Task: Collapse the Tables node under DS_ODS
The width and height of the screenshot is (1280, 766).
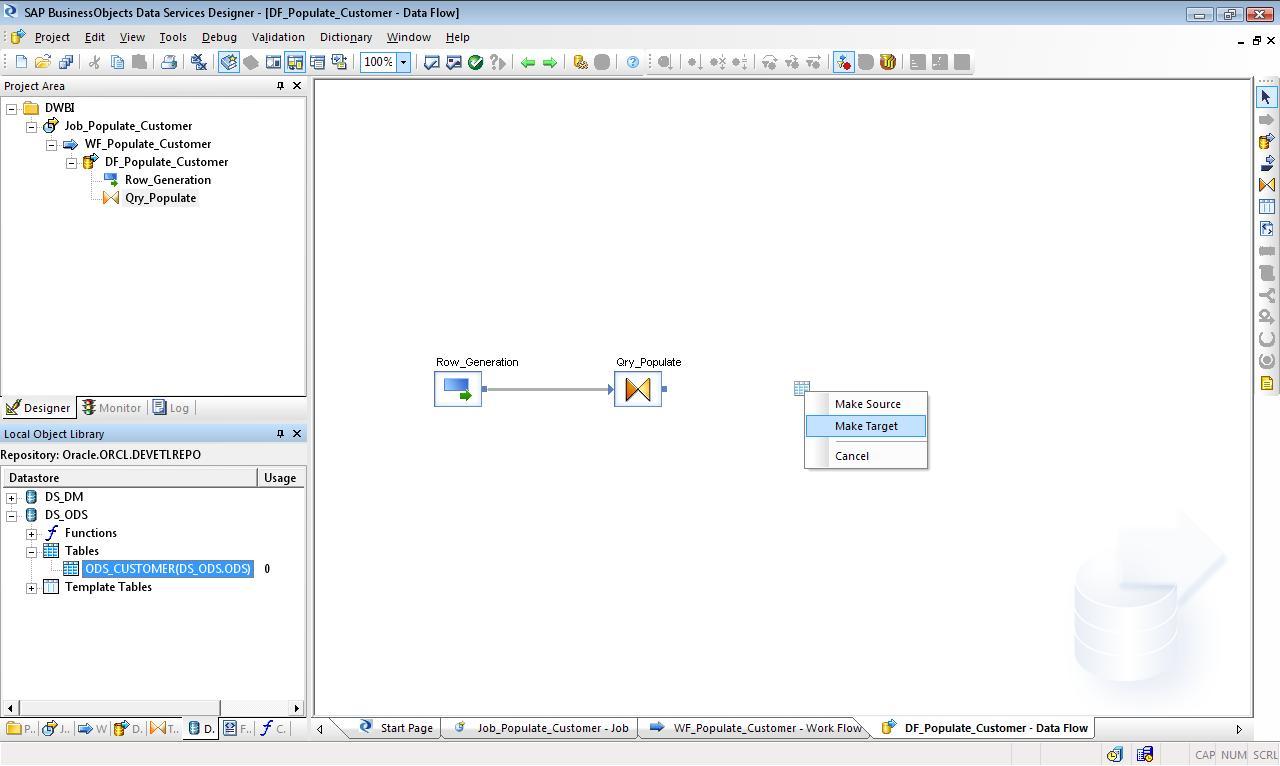Action: pos(32,551)
